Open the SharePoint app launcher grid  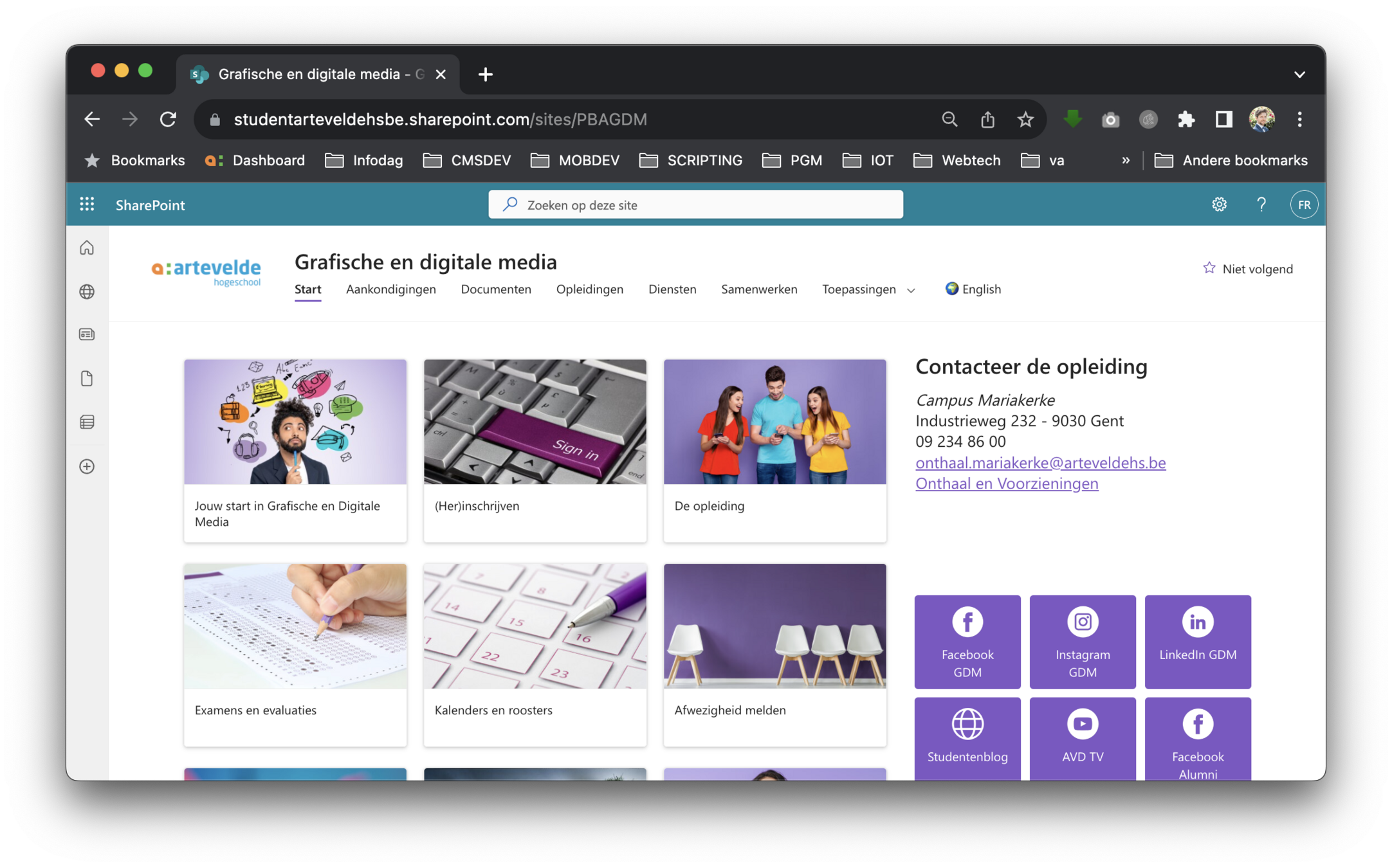87,204
